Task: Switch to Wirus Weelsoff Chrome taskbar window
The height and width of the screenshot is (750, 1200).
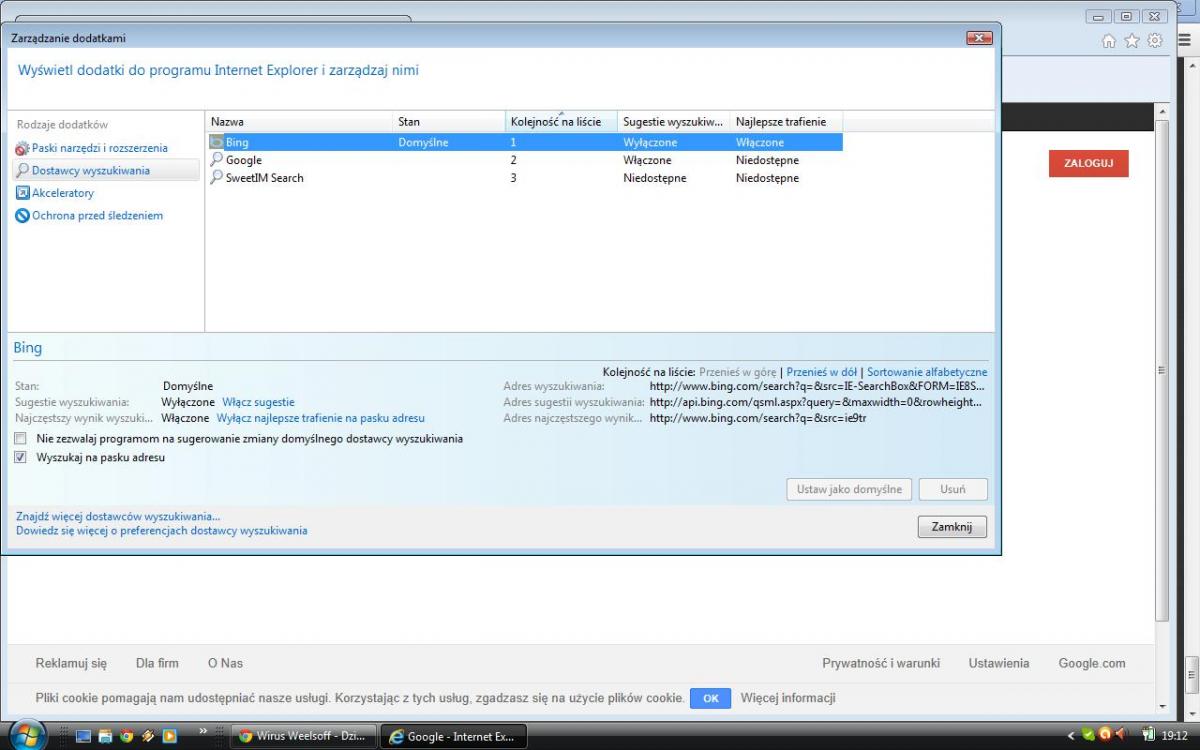Action: click(304, 736)
